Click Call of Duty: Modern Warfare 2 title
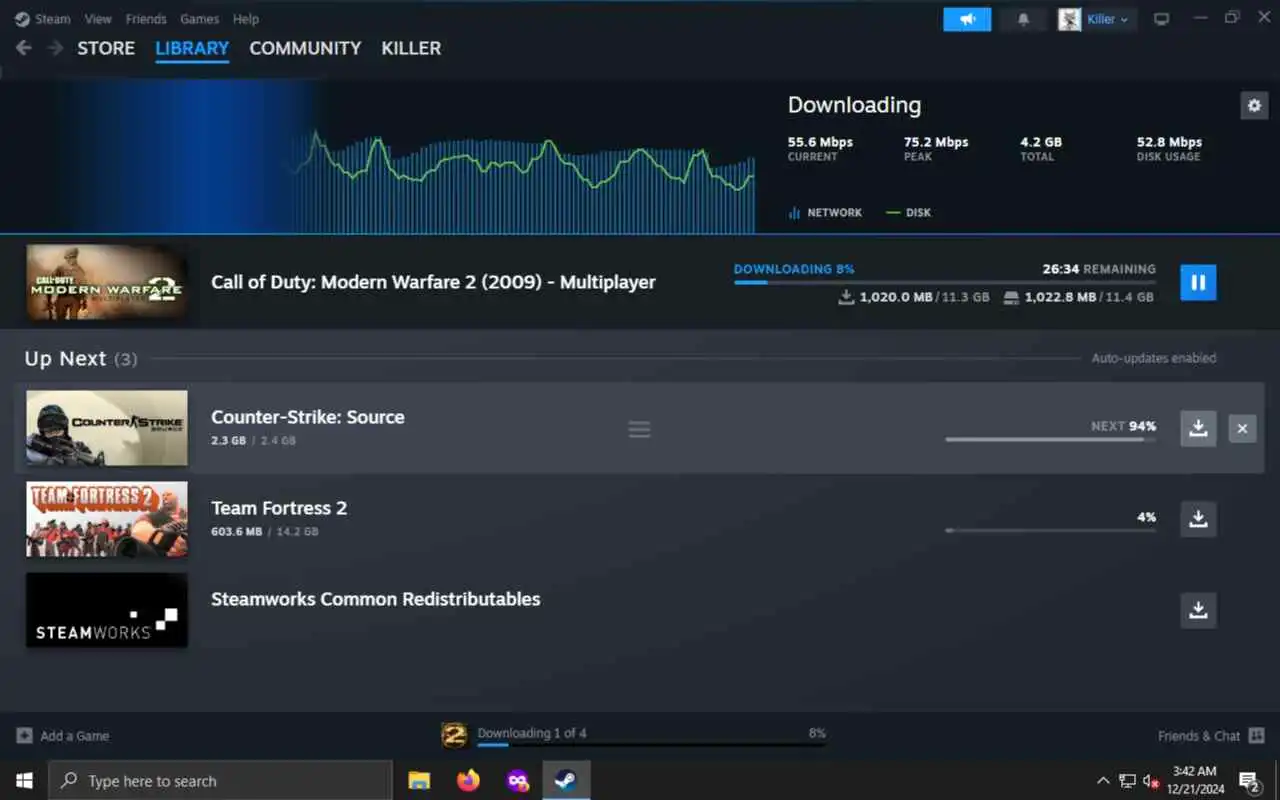This screenshot has width=1280, height=800. point(433,282)
